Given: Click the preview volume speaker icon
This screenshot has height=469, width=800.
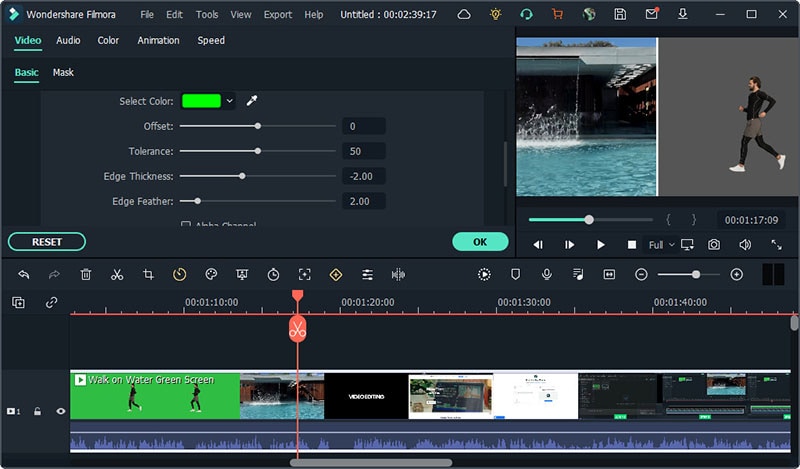Looking at the screenshot, I should (745, 244).
